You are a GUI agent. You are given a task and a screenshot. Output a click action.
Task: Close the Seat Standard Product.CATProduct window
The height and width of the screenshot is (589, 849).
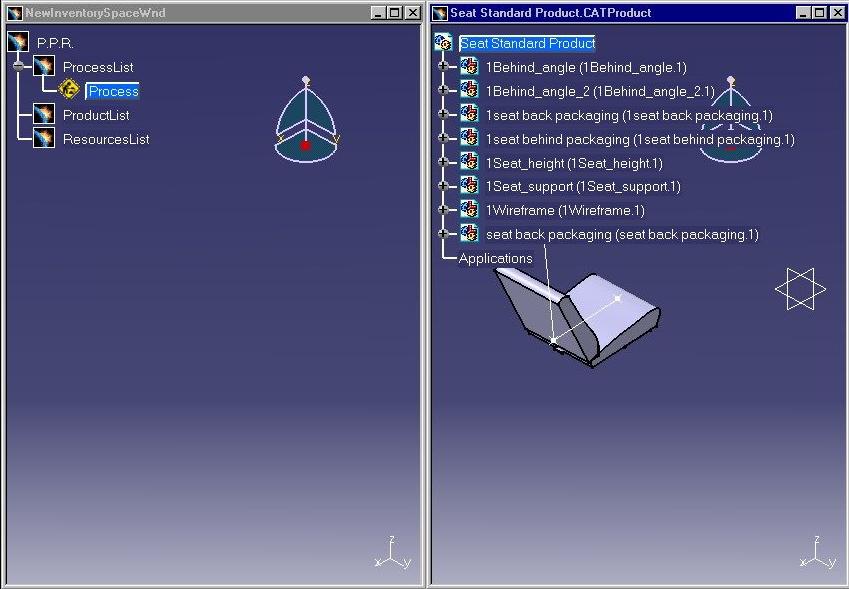coord(838,12)
